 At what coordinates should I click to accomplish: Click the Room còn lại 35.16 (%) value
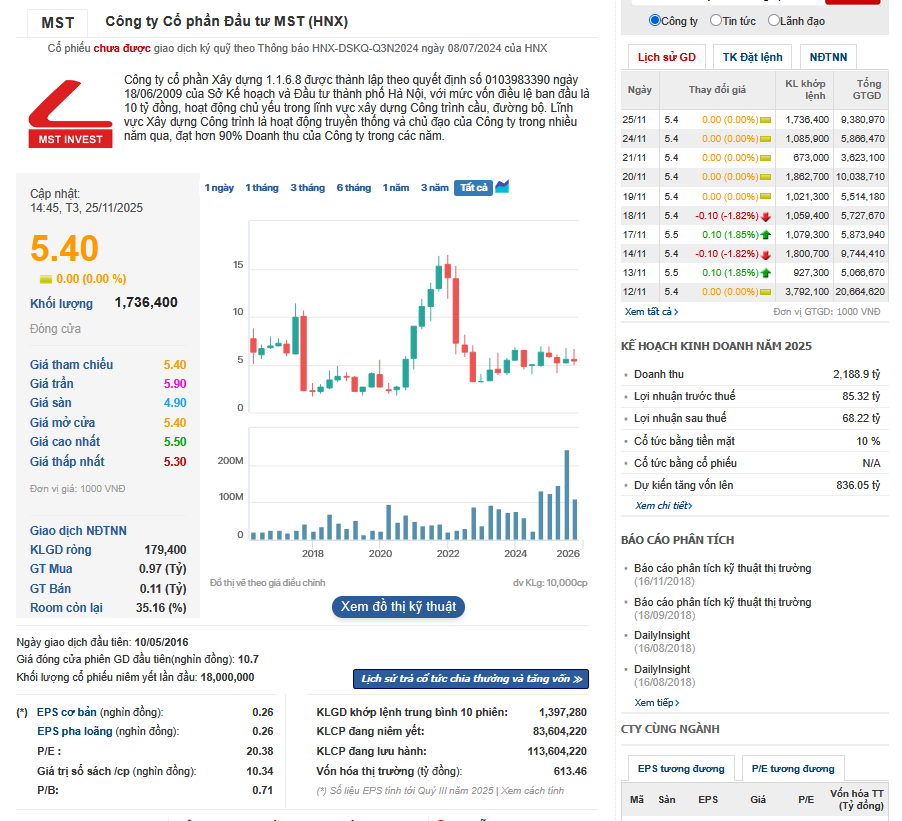[161, 608]
